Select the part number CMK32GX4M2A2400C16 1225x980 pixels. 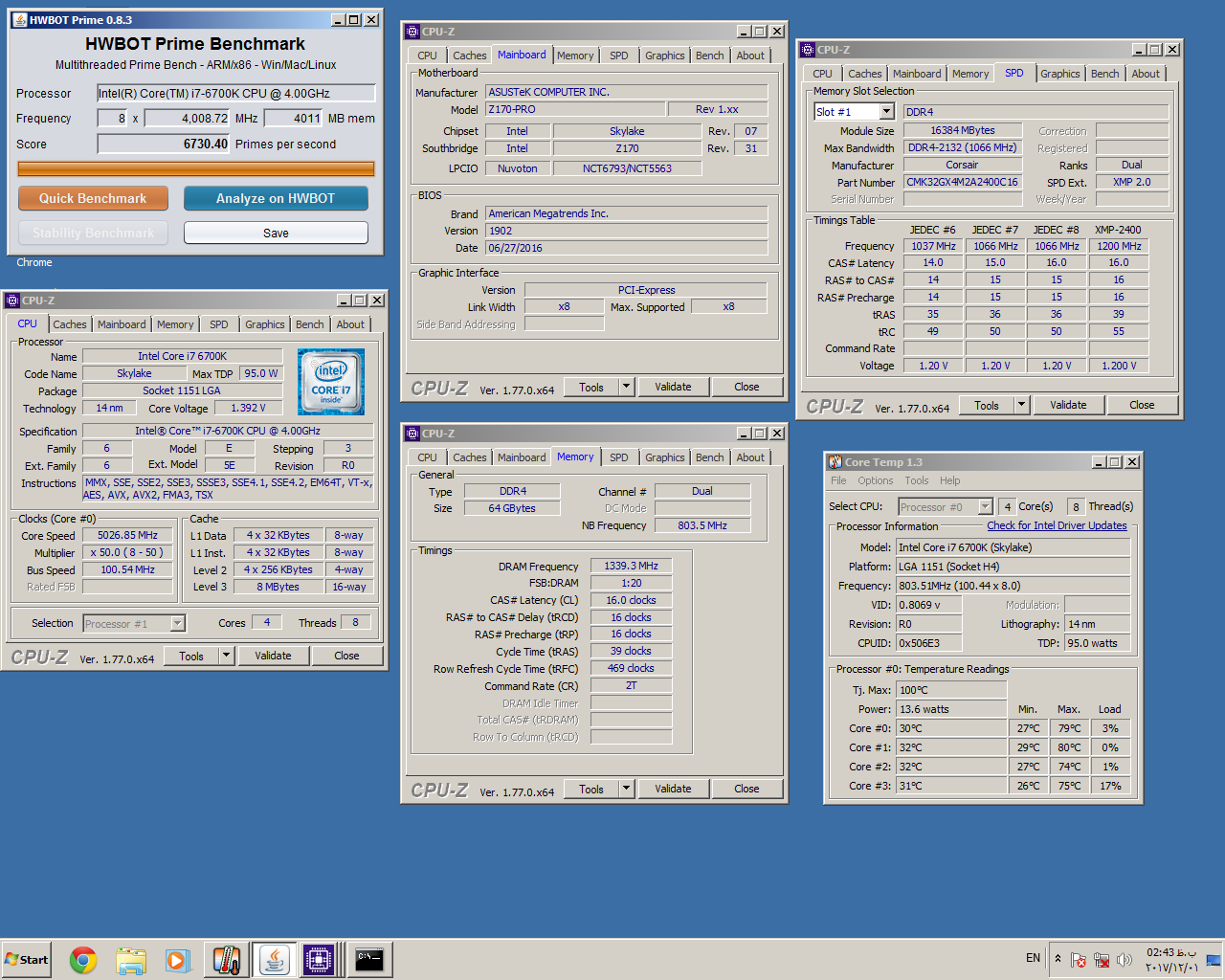pyautogui.click(x=962, y=182)
